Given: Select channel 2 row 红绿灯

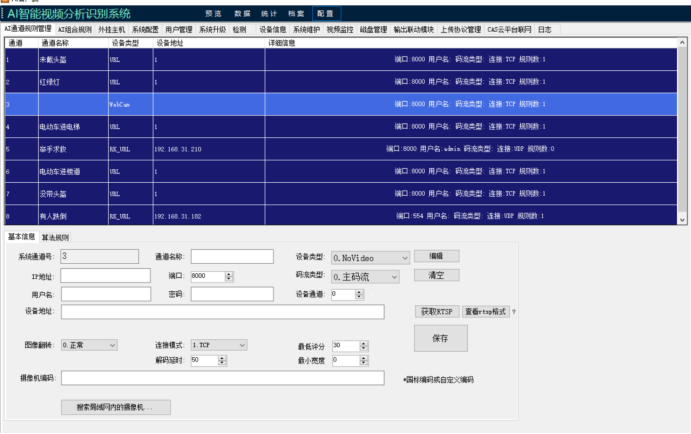Looking at the screenshot, I should 341,82.
